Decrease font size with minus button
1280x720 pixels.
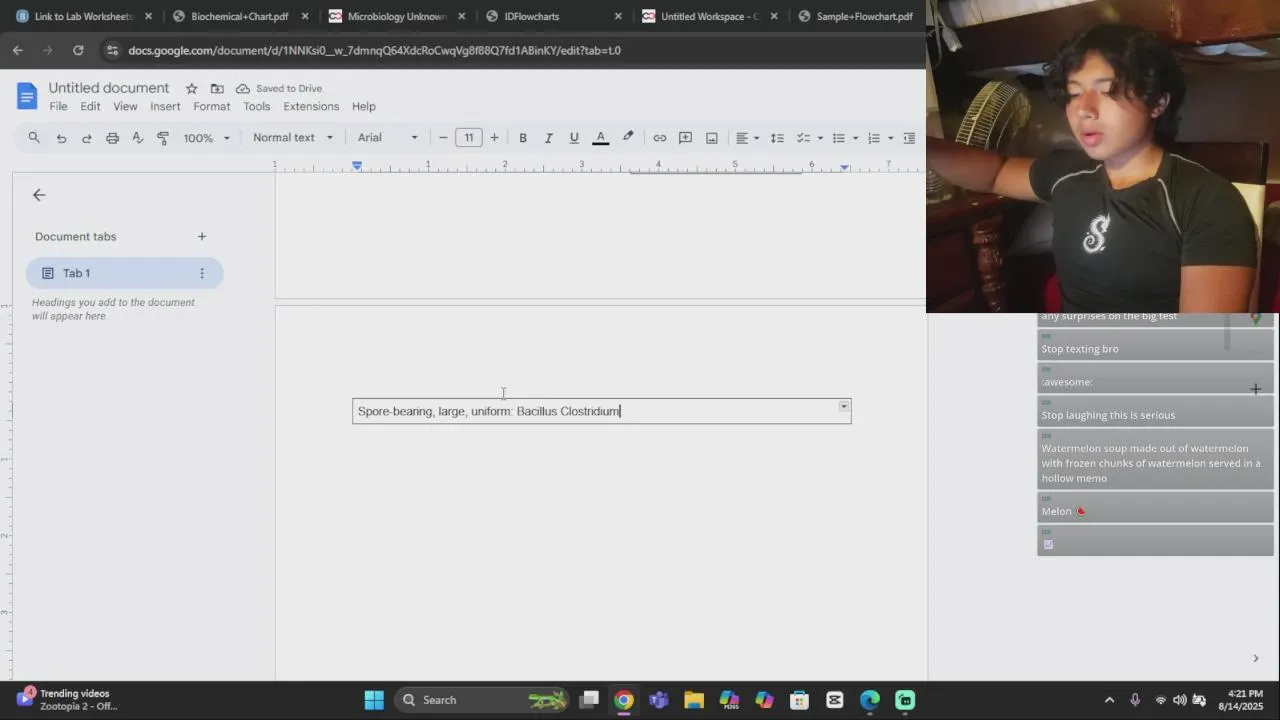tap(443, 138)
